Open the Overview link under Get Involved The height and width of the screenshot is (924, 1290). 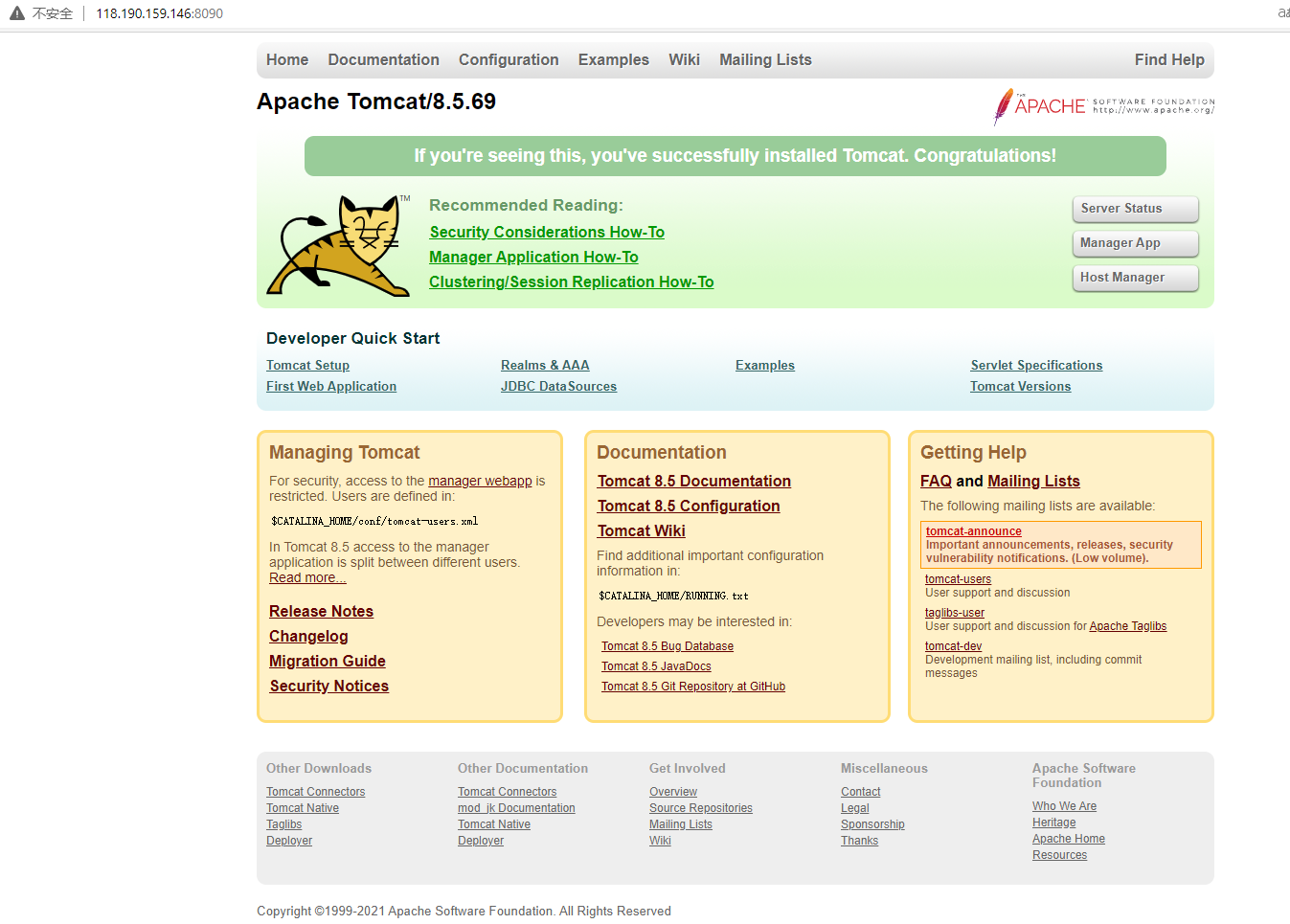673,792
